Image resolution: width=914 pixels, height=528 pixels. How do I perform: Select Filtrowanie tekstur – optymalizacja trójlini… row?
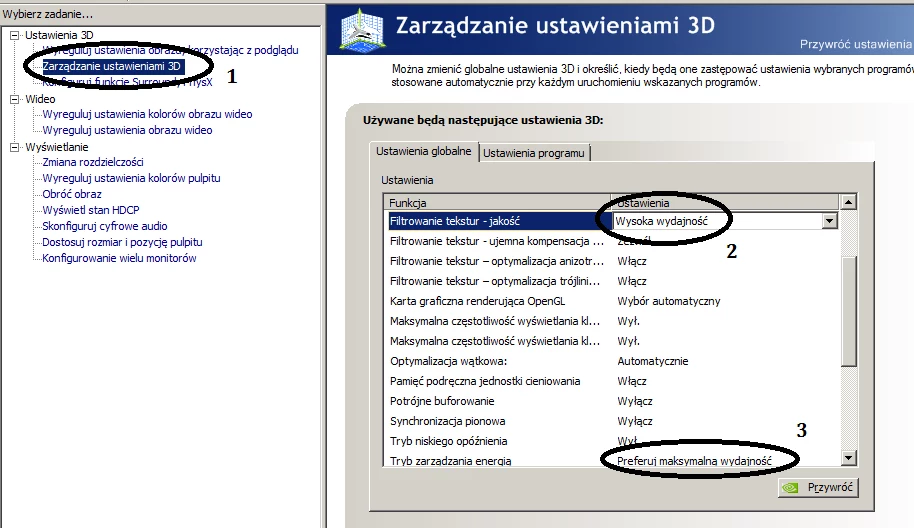(x=611, y=281)
